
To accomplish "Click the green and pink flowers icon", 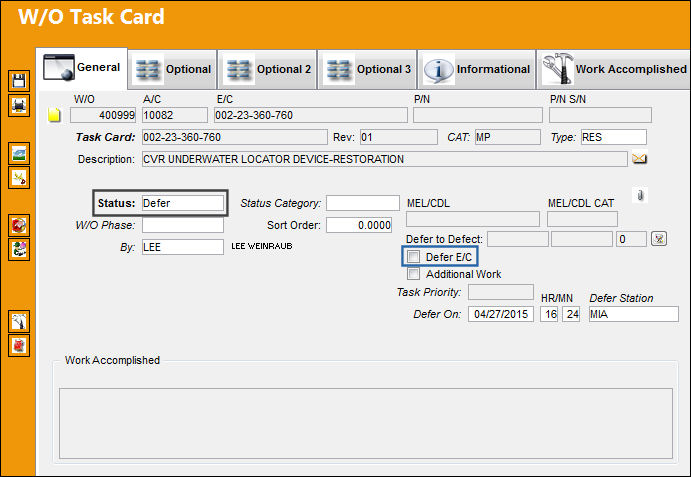I will point(19,250).
